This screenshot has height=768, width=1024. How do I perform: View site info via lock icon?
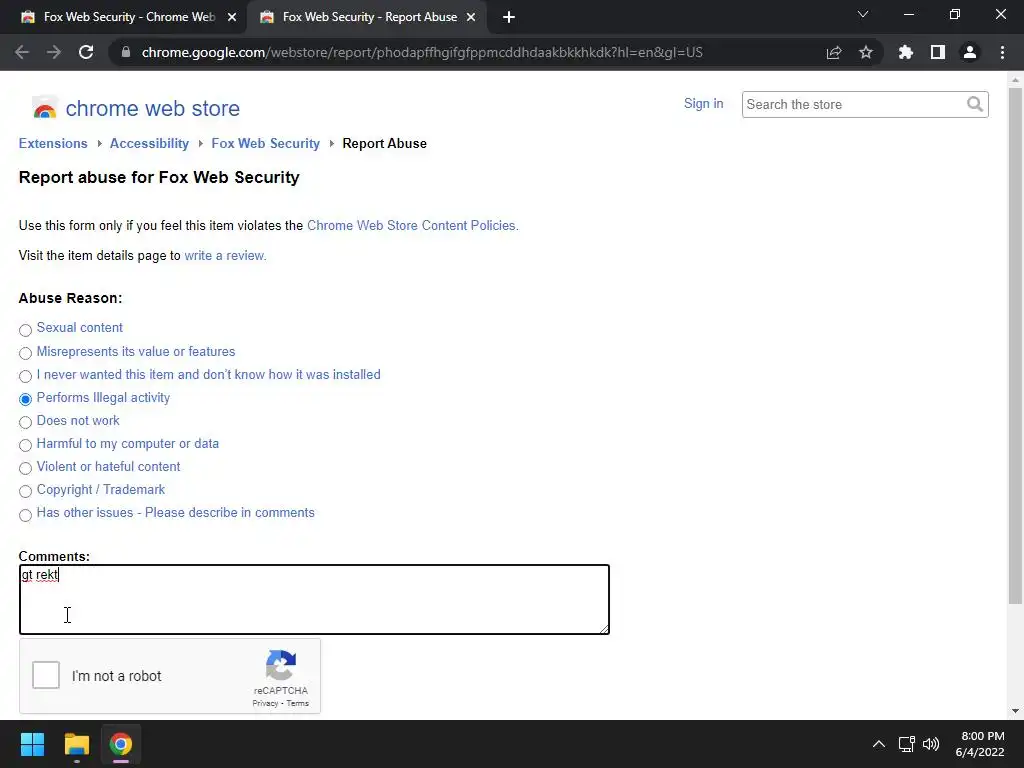point(126,52)
